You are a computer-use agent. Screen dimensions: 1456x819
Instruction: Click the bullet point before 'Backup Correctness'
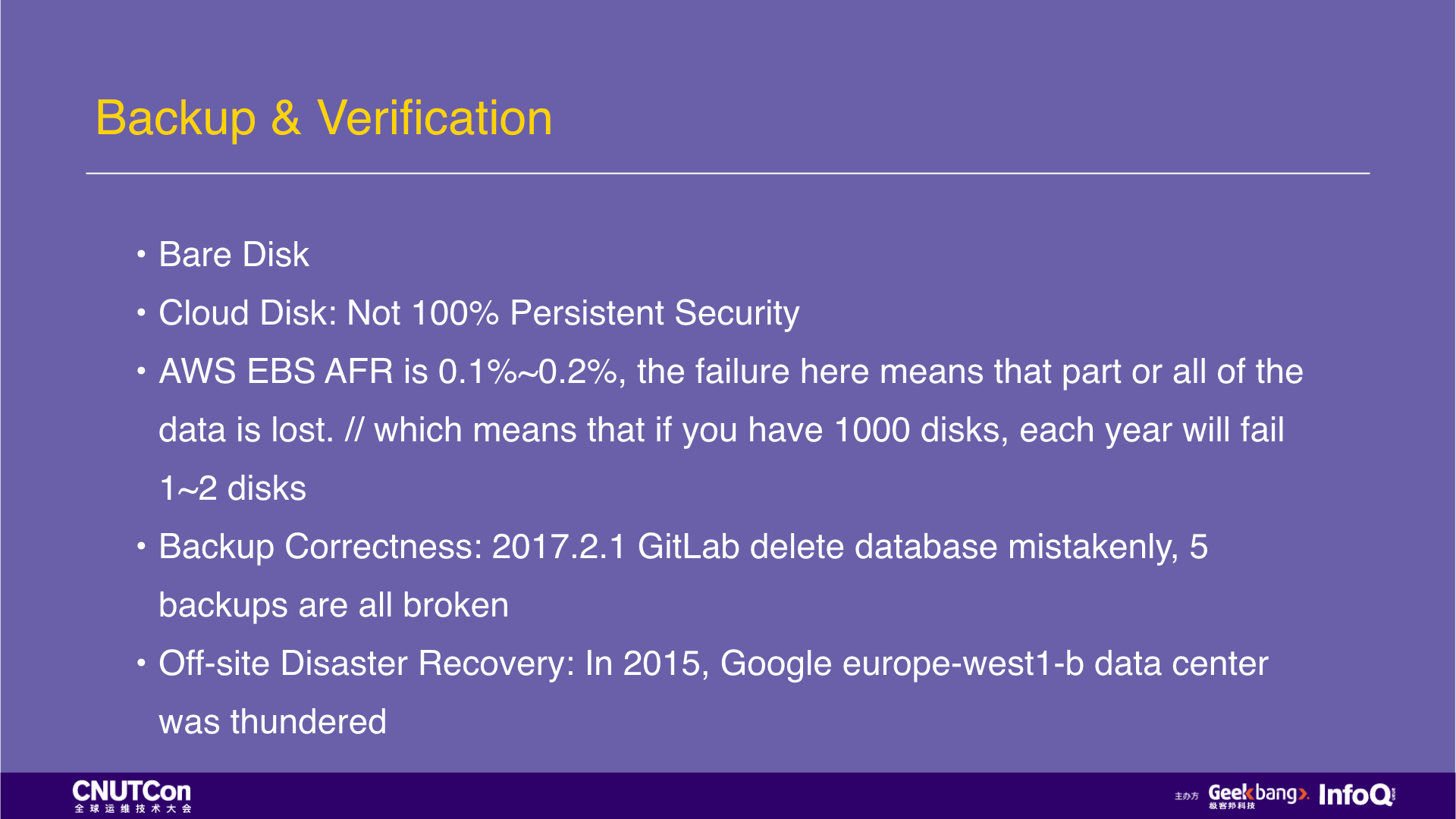click(x=141, y=546)
